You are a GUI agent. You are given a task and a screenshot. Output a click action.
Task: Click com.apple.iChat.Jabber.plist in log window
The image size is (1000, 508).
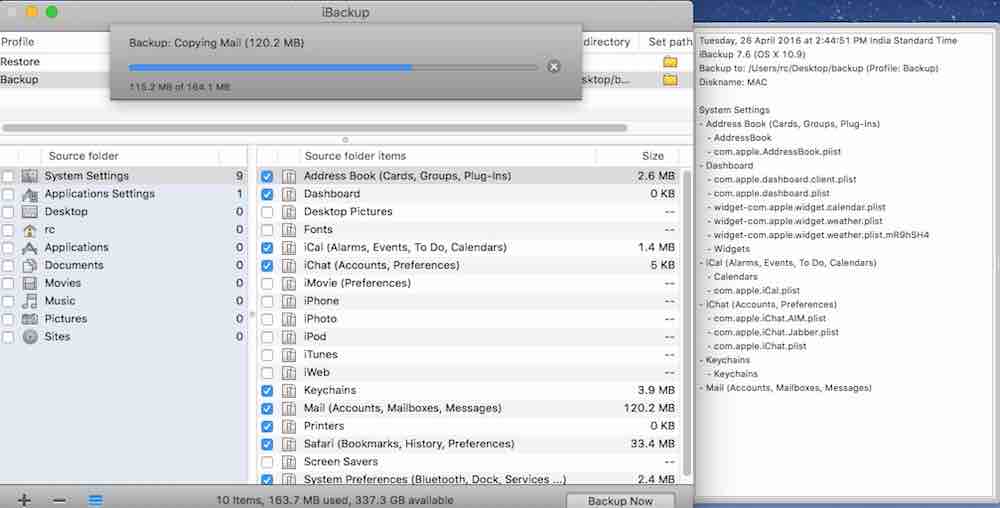(776, 332)
